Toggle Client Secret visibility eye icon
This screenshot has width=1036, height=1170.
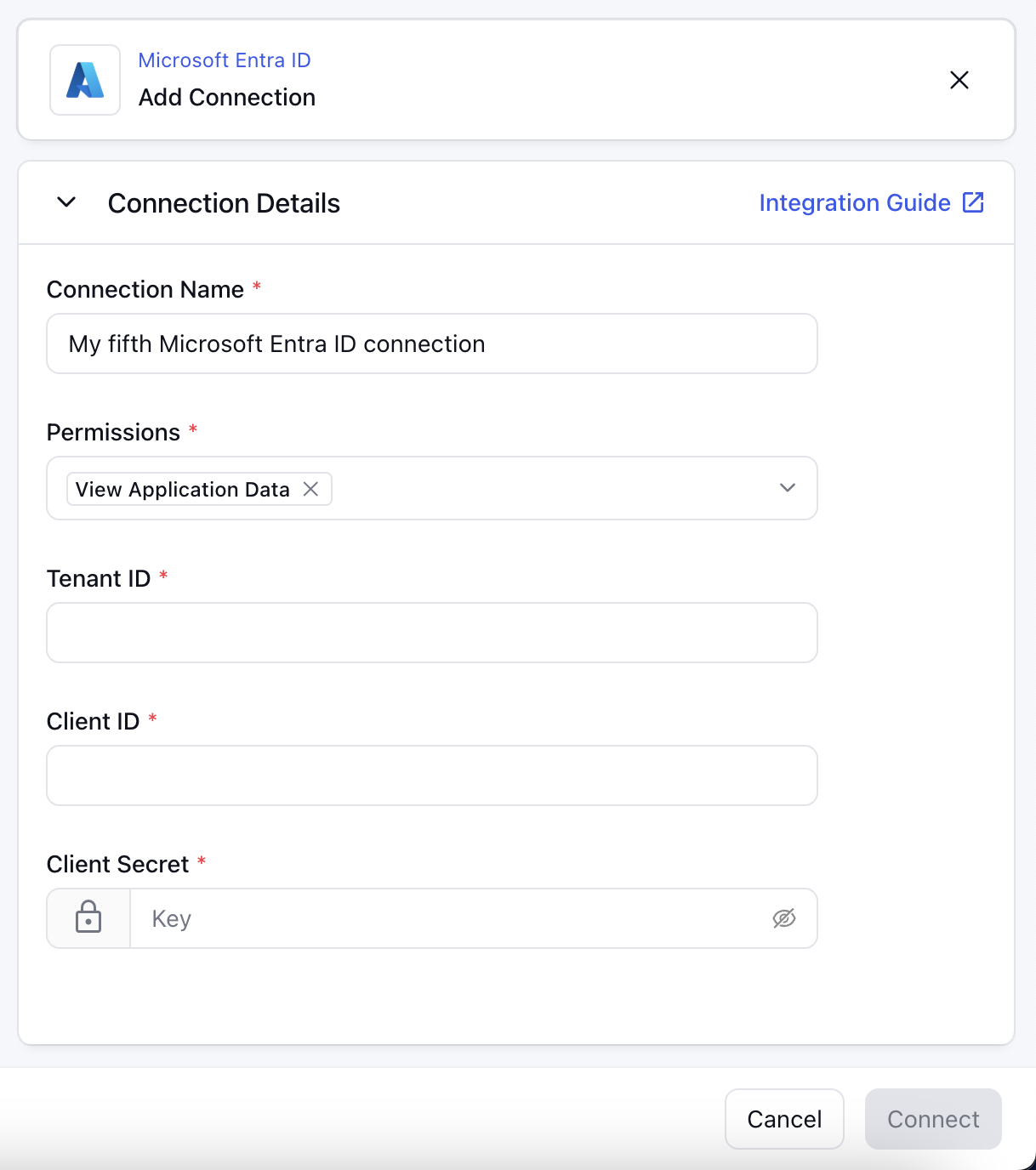pos(784,918)
